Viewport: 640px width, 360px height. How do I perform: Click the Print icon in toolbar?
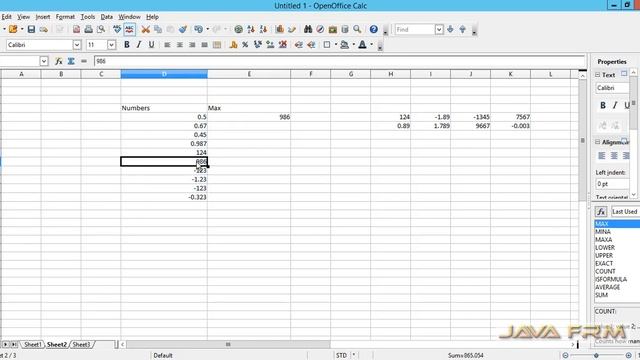(x=89, y=29)
